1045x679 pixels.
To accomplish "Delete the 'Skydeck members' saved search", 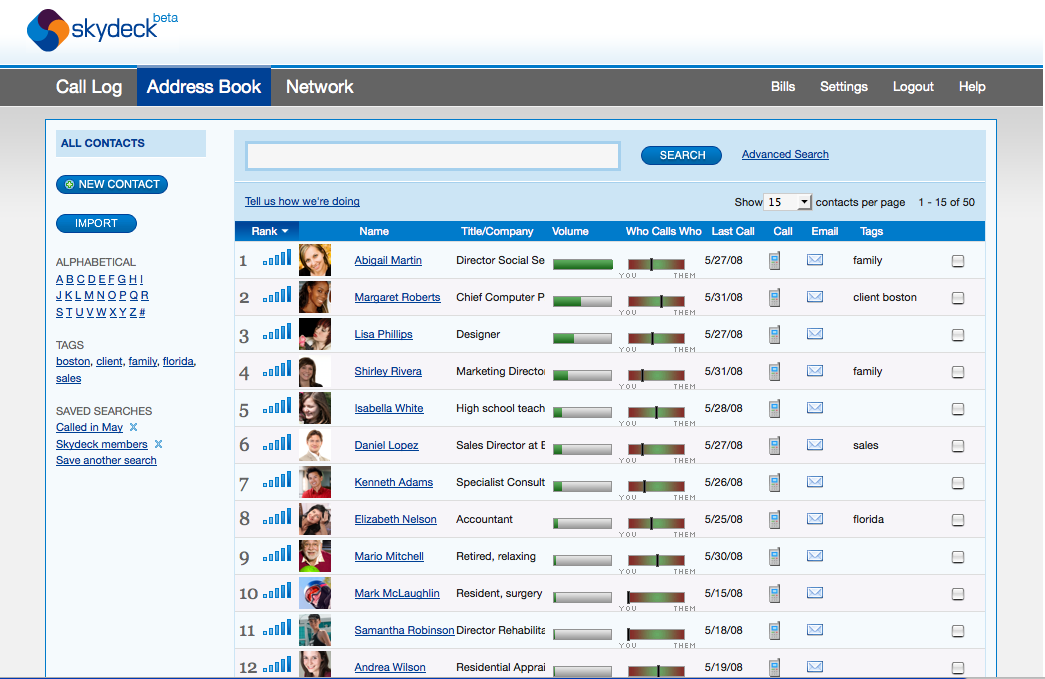I will 158,445.
